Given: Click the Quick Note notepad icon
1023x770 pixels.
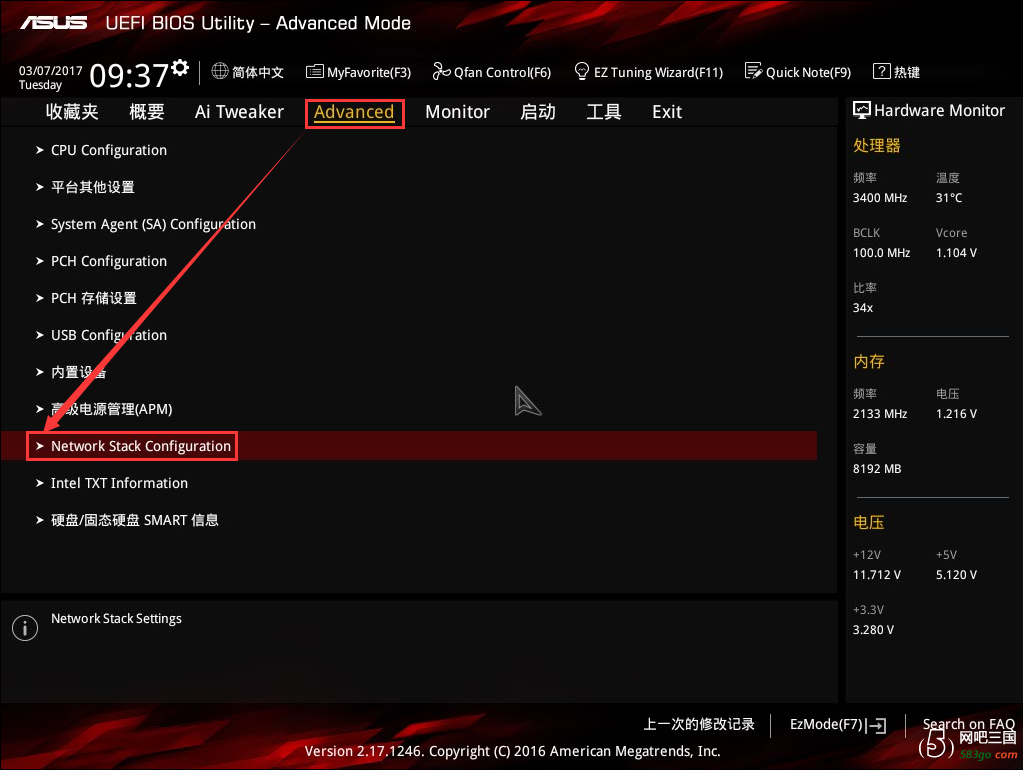Looking at the screenshot, I should coord(753,71).
